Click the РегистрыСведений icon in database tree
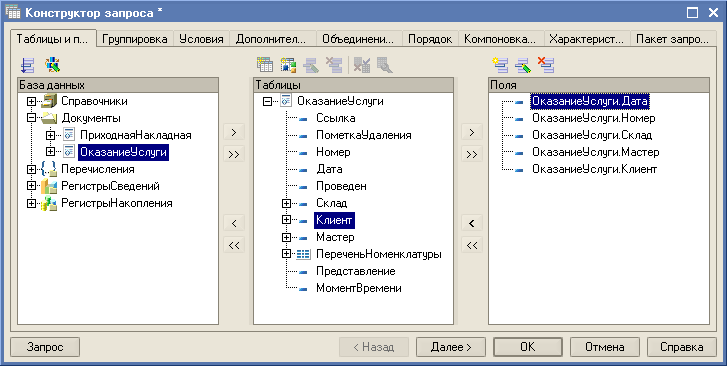The width and height of the screenshot is (727, 366). pyautogui.click(x=49, y=186)
